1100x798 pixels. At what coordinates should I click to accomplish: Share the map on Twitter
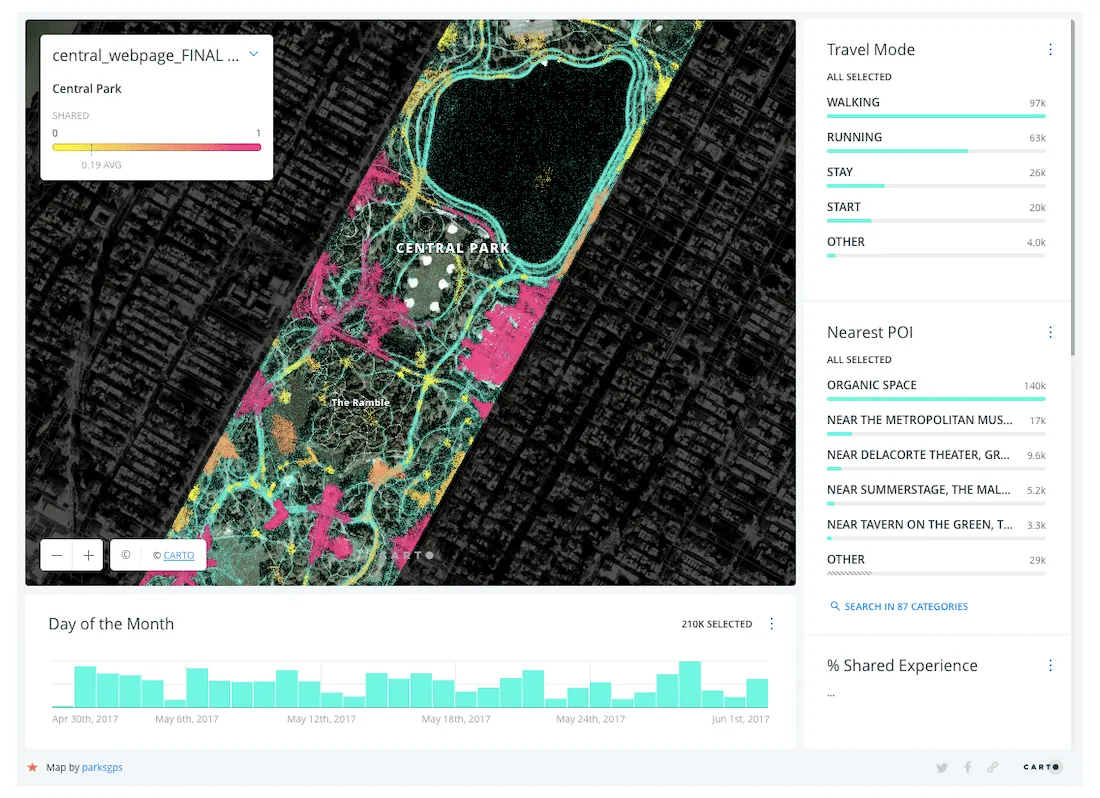pyautogui.click(x=941, y=767)
